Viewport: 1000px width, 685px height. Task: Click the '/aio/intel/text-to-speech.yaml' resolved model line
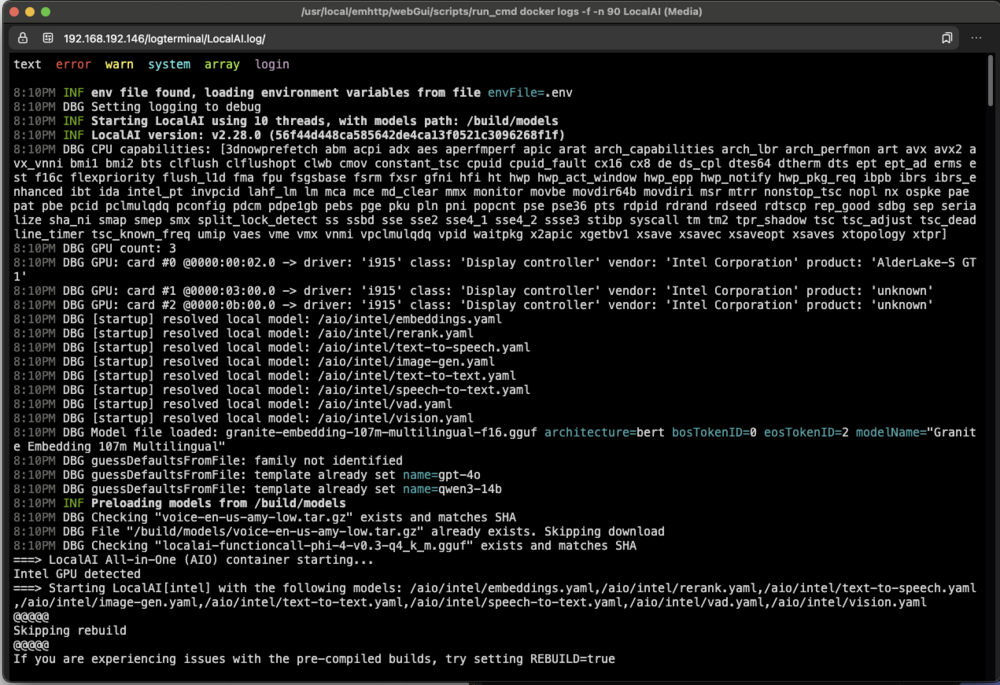click(272, 348)
